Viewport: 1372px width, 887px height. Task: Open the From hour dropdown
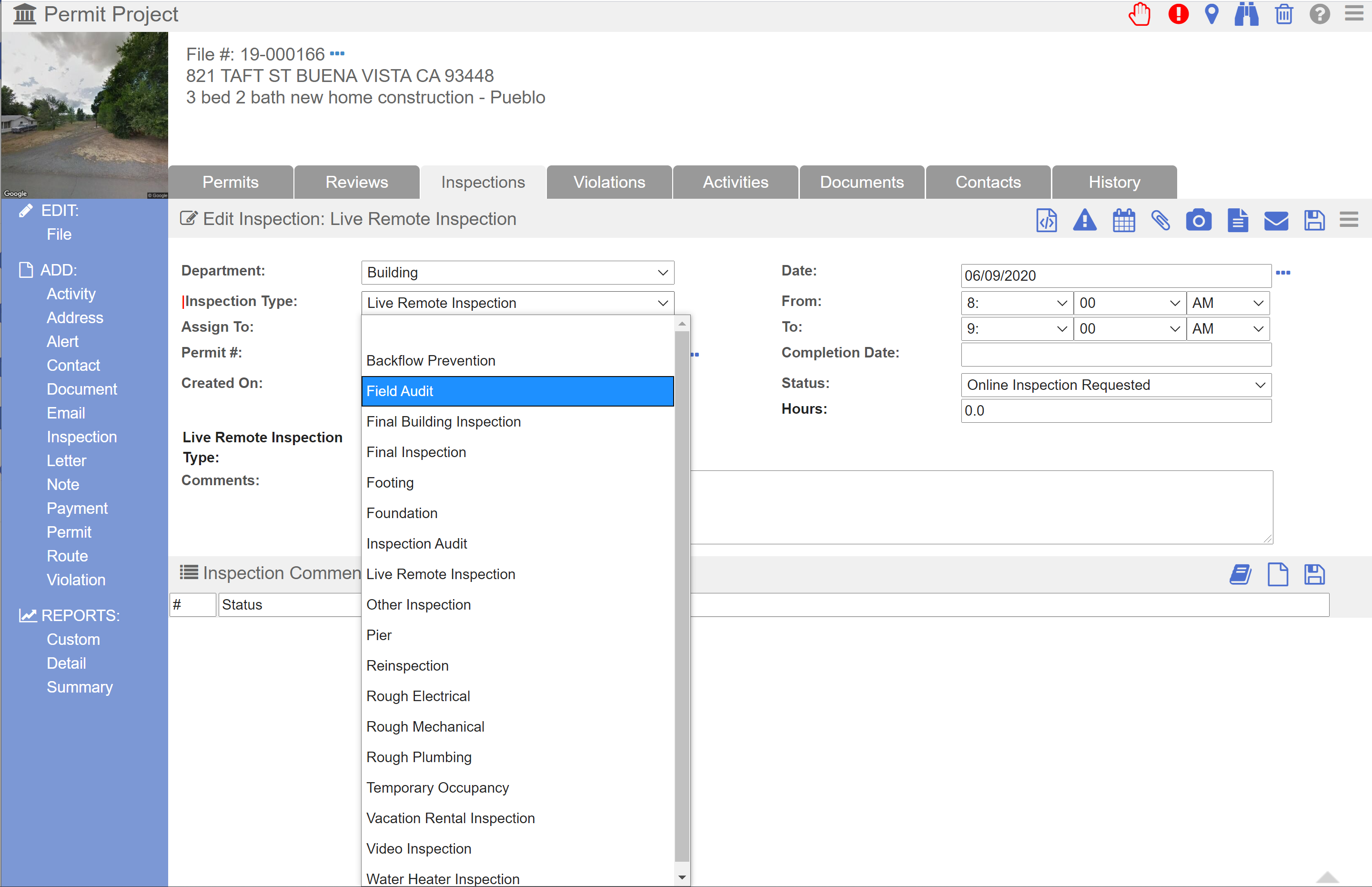pyautogui.click(x=1016, y=303)
